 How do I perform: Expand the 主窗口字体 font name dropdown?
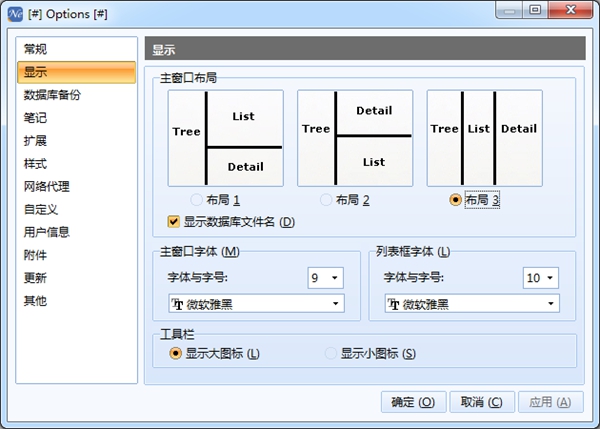point(256,303)
